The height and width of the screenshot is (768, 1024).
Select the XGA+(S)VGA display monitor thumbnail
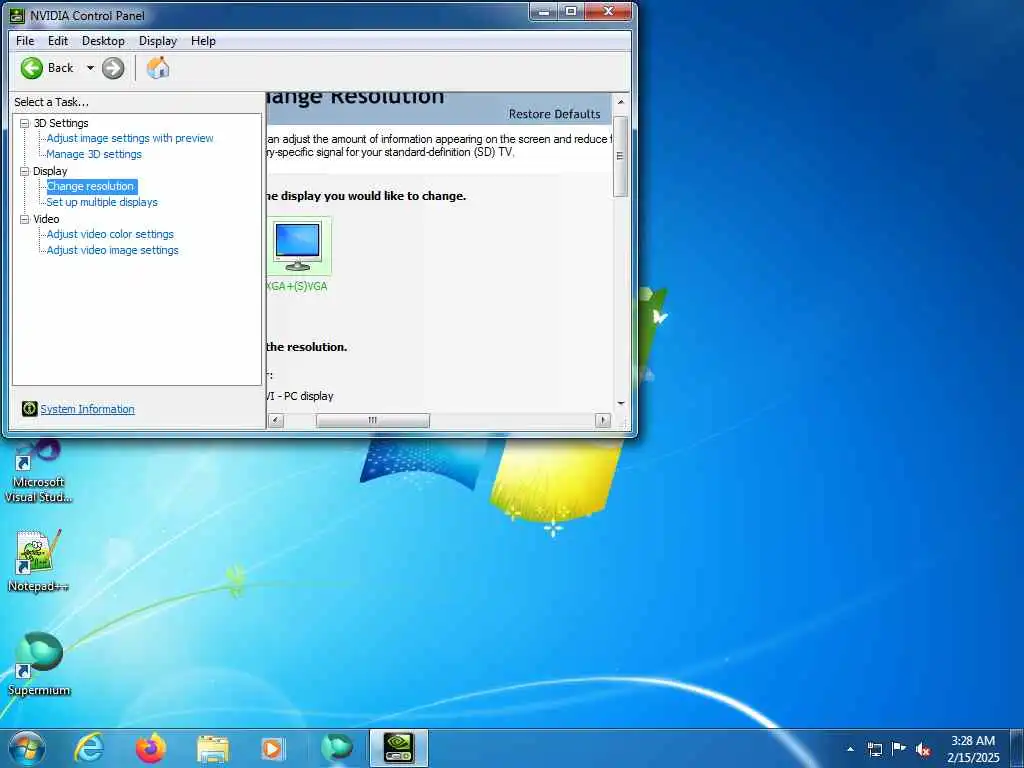[298, 246]
